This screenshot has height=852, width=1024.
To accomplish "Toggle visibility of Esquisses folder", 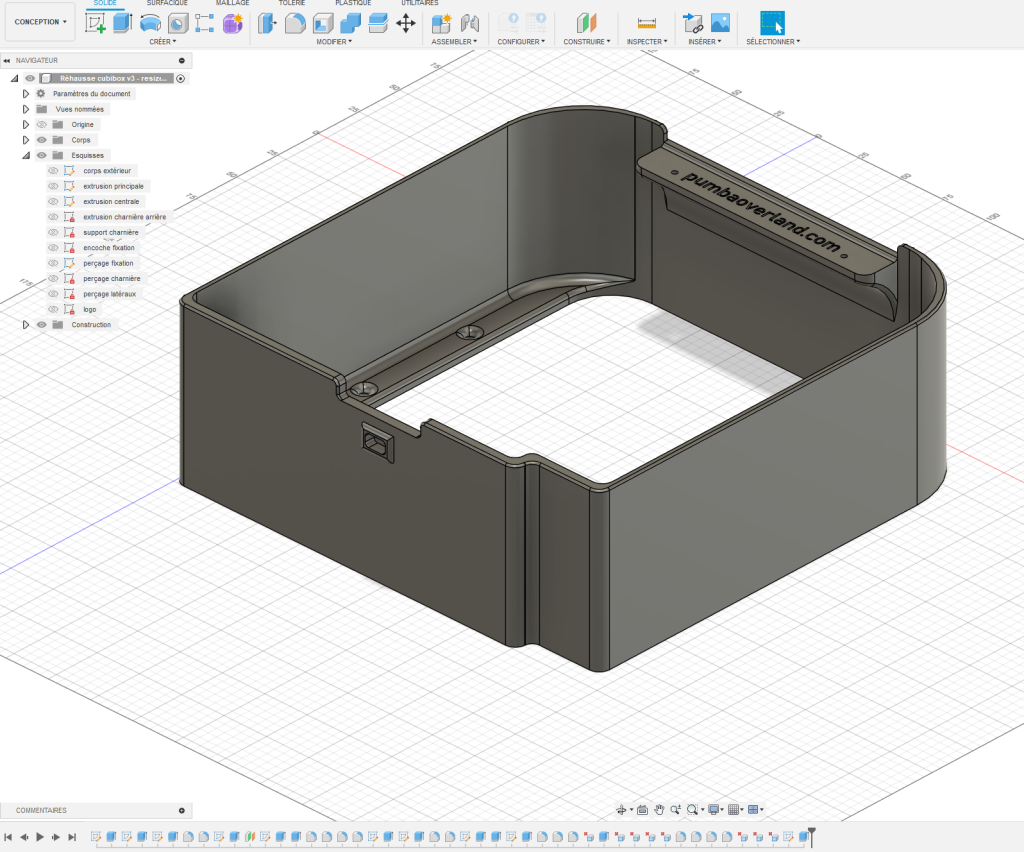I will [x=42, y=155].
